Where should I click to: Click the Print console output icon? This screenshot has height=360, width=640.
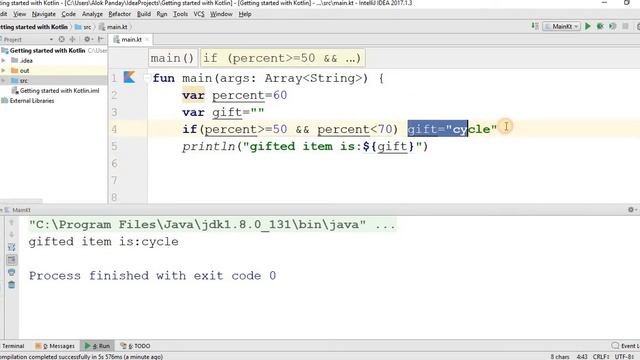11,272
